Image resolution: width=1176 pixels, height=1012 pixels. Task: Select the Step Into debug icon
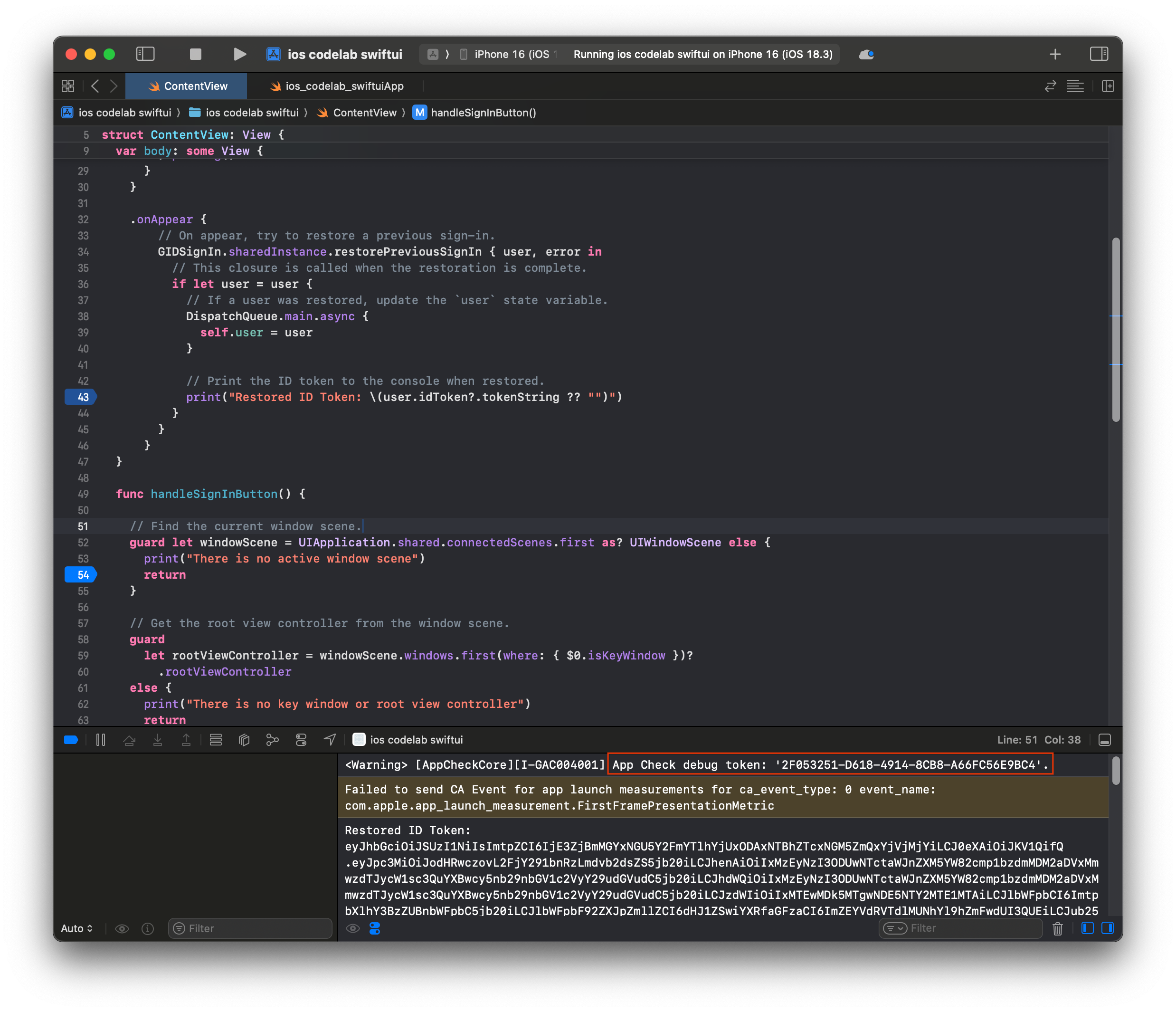tap(158, 739)
